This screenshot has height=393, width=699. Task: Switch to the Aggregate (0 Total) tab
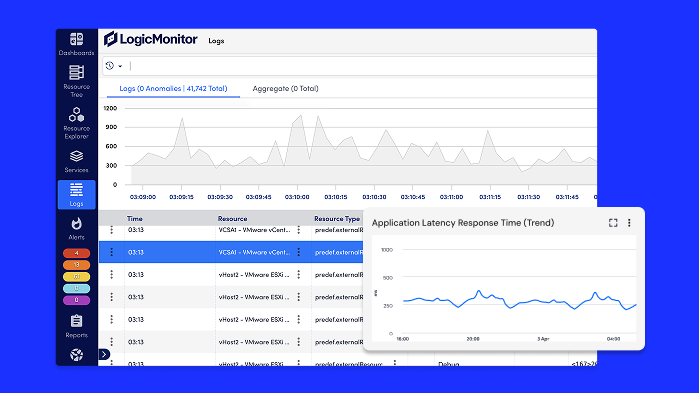(x=285, y=88)
